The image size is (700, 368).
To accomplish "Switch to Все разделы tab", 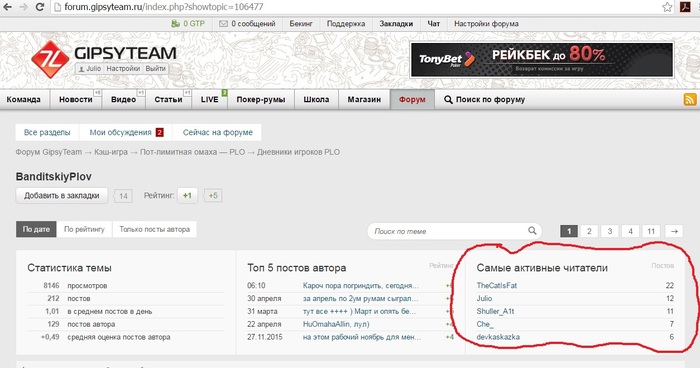I will [47, 132].
